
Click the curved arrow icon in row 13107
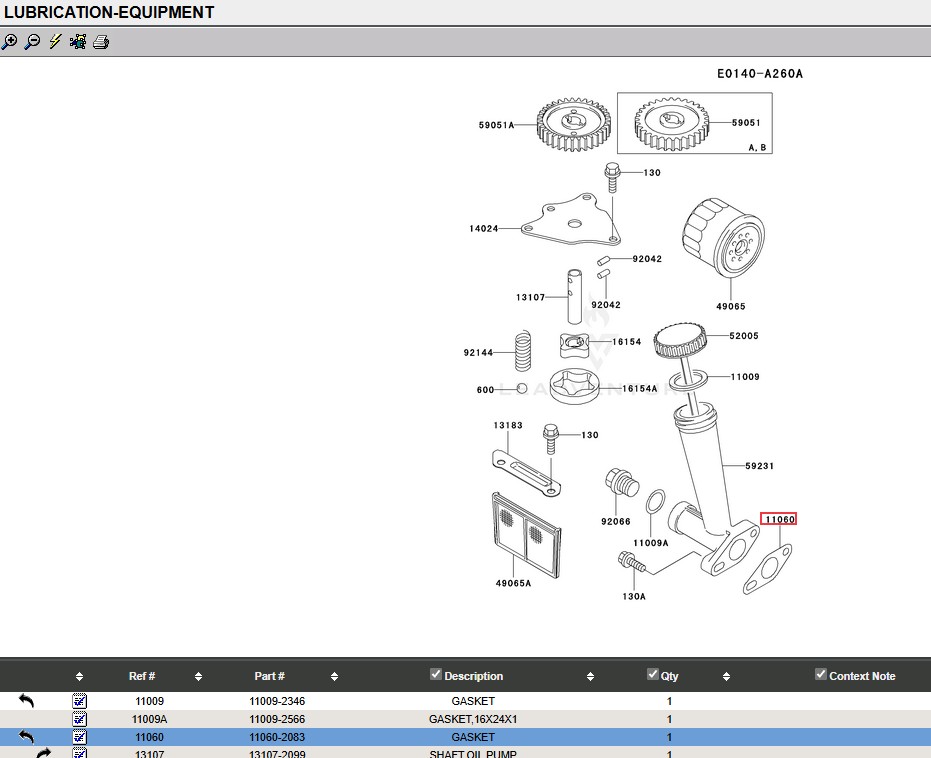point(43,753)
